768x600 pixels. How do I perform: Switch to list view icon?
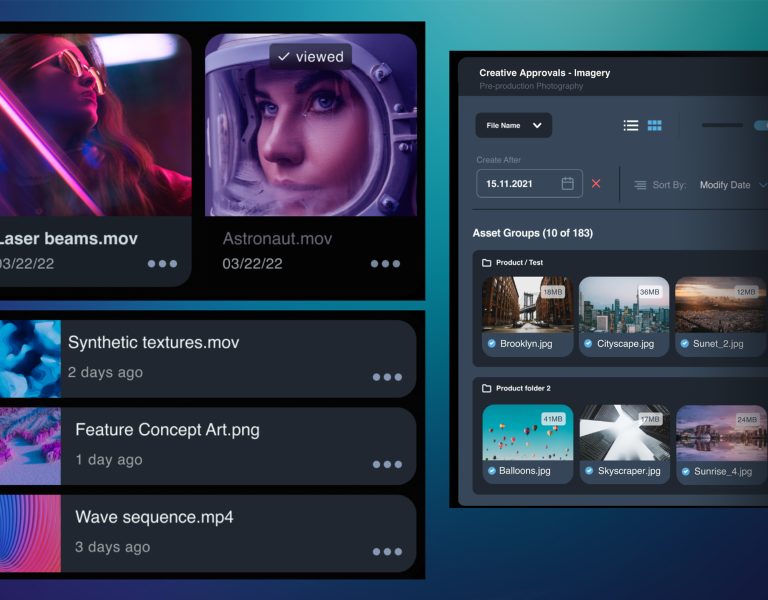pyautogui.click(x=631, y=126)
